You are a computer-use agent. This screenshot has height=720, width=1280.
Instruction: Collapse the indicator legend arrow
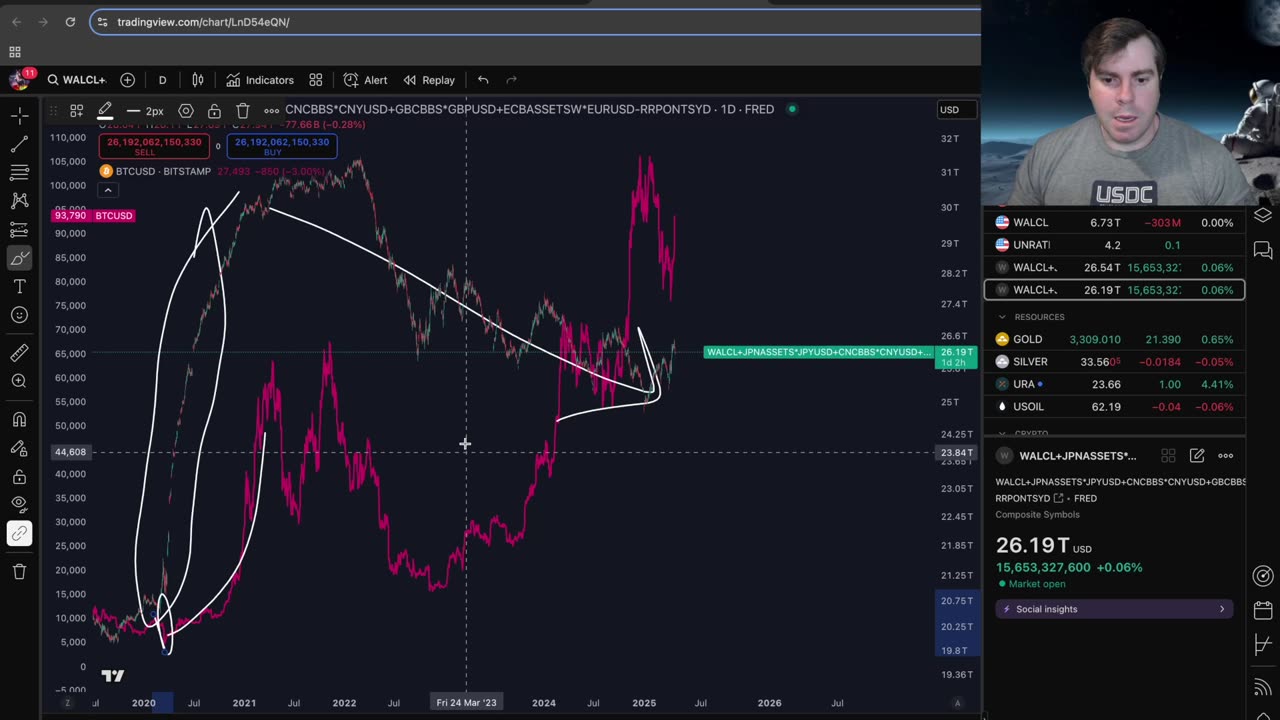(107, 190)
